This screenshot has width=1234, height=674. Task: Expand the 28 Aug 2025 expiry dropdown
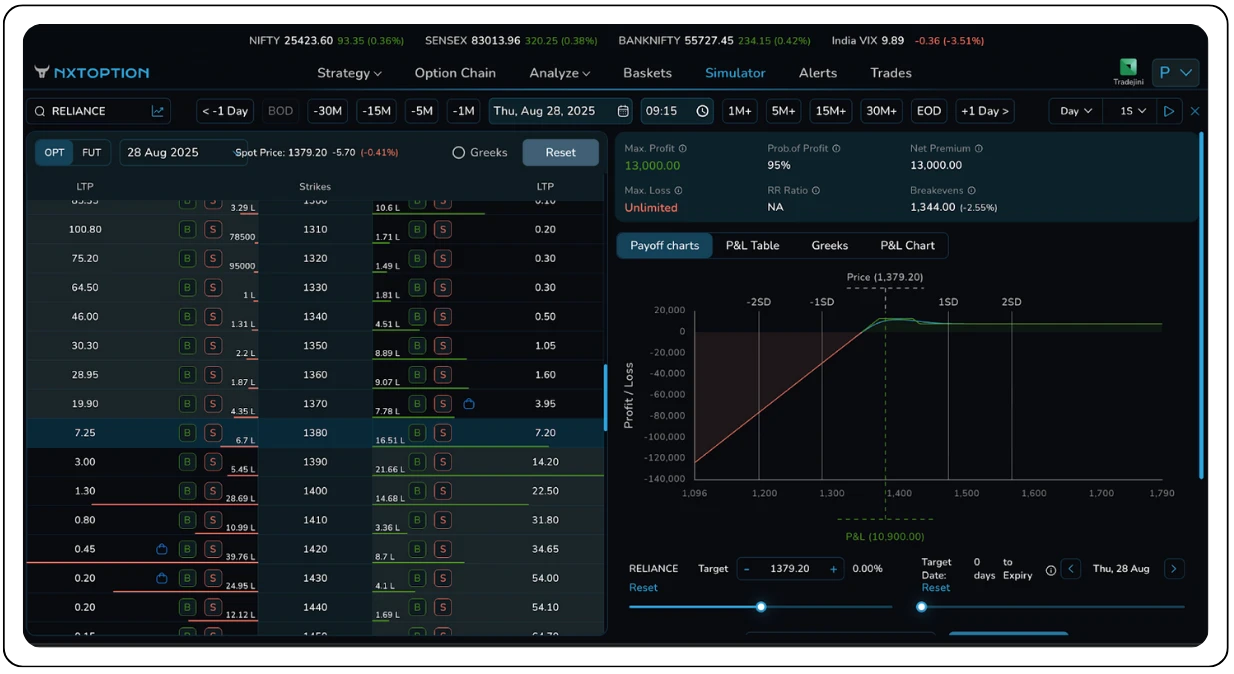[182, 153]
